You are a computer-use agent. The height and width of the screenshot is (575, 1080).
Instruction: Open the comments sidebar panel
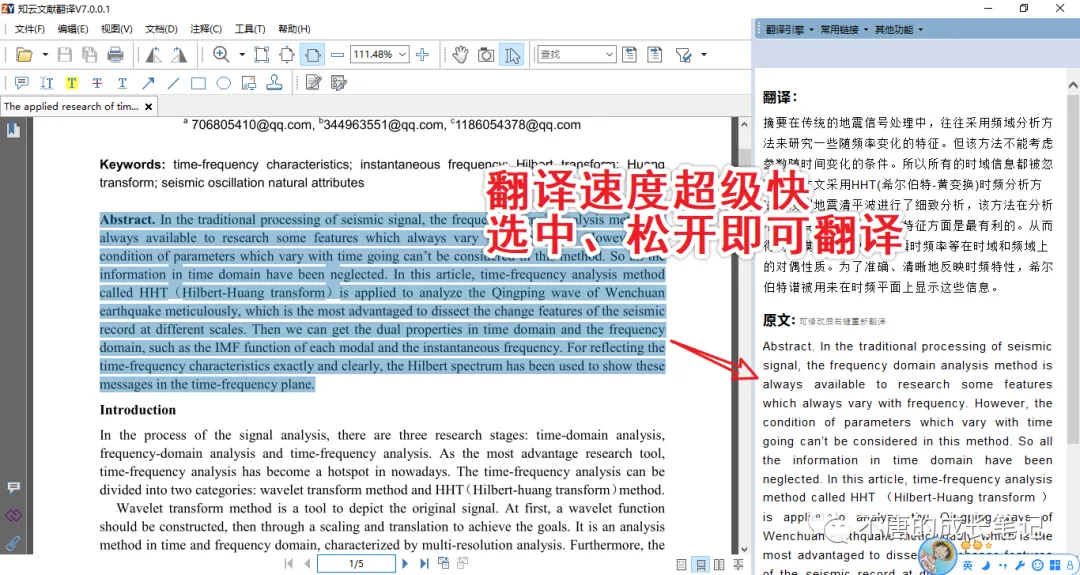click(x=13, y=488)
